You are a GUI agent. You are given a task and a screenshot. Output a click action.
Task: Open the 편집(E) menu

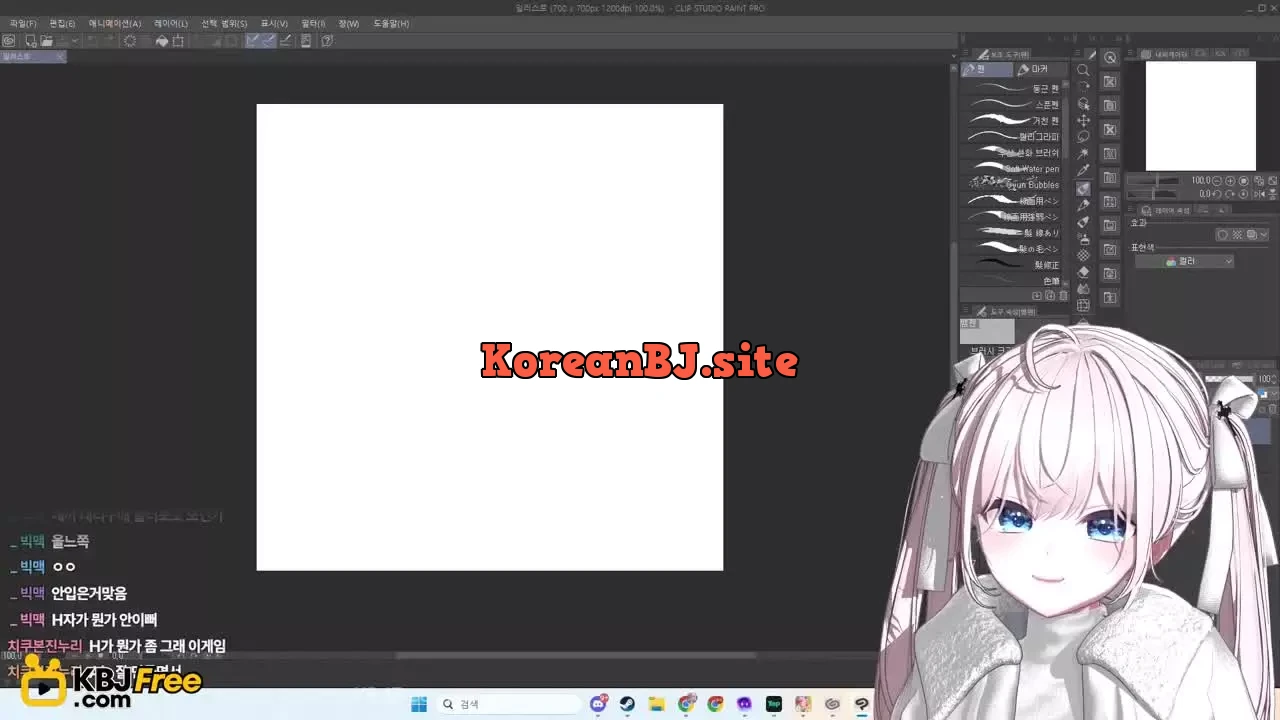coord(62,23)
